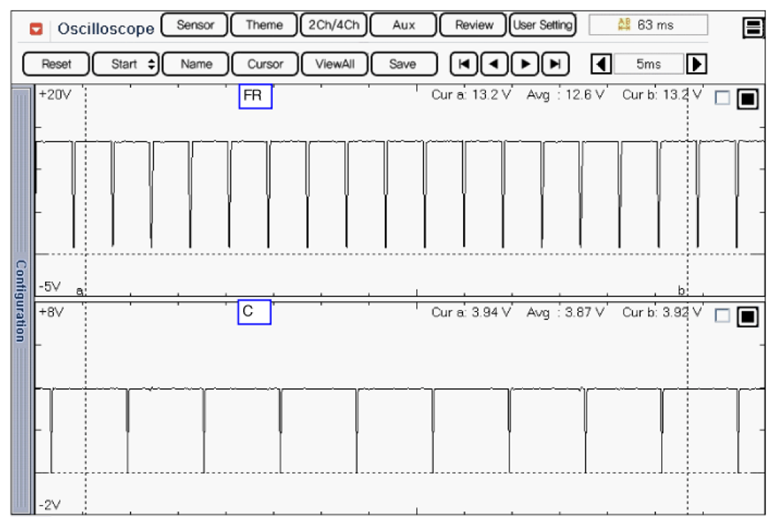Click the 'Avg : 3.87 V' readout
The width and height of the screenshot is (776, 526).
point(565,312)
